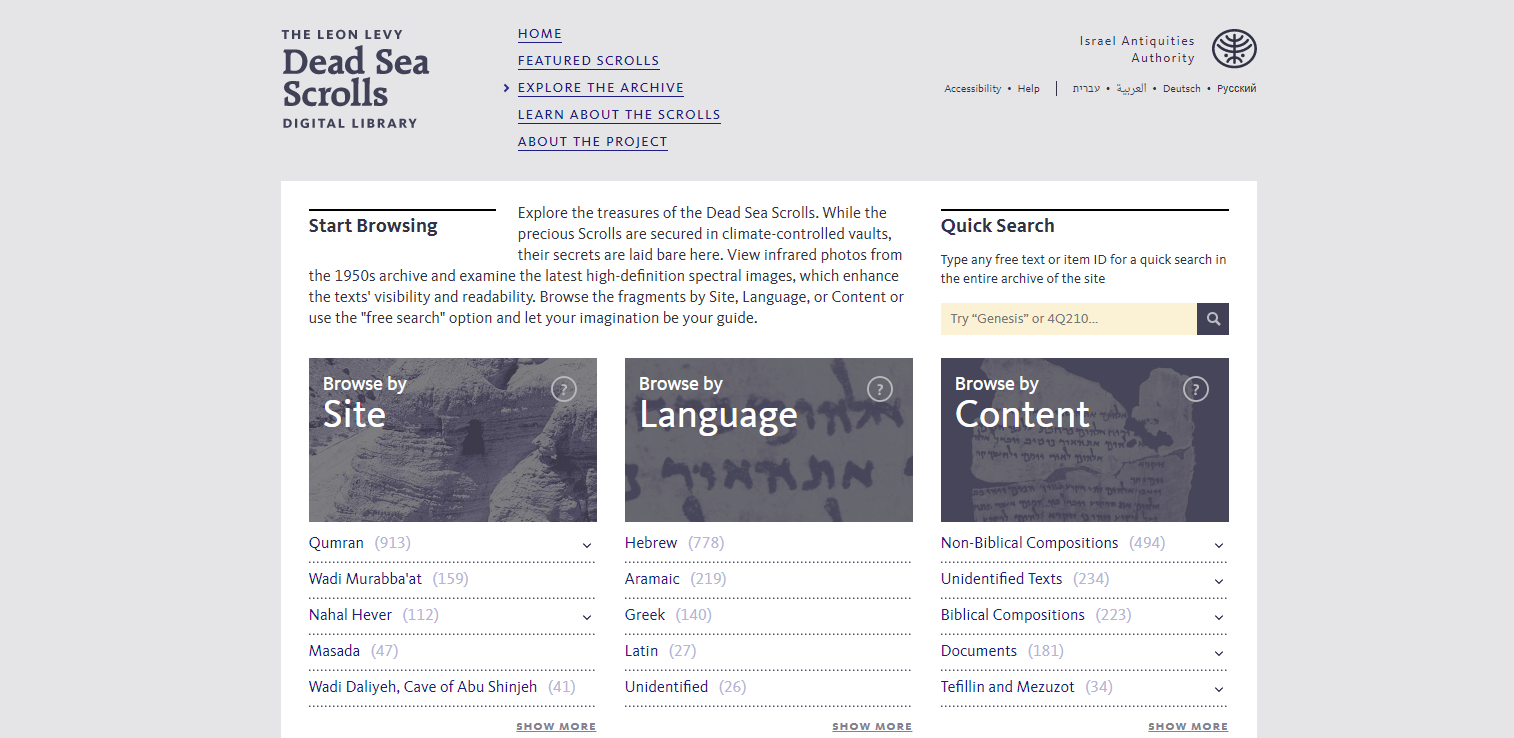Viewport: 1514px width, 738px height.
Task: Open help icon on Browse by Language
Action: (x=880, y=389)
